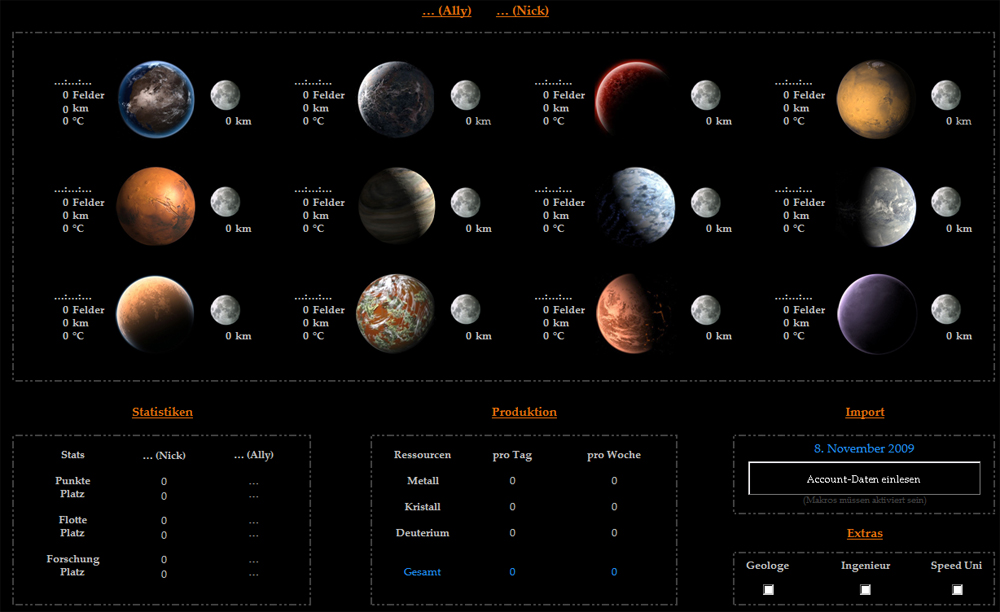Click the 8. November 2009 date
The image size is (1000, 612).
point(864,448)
